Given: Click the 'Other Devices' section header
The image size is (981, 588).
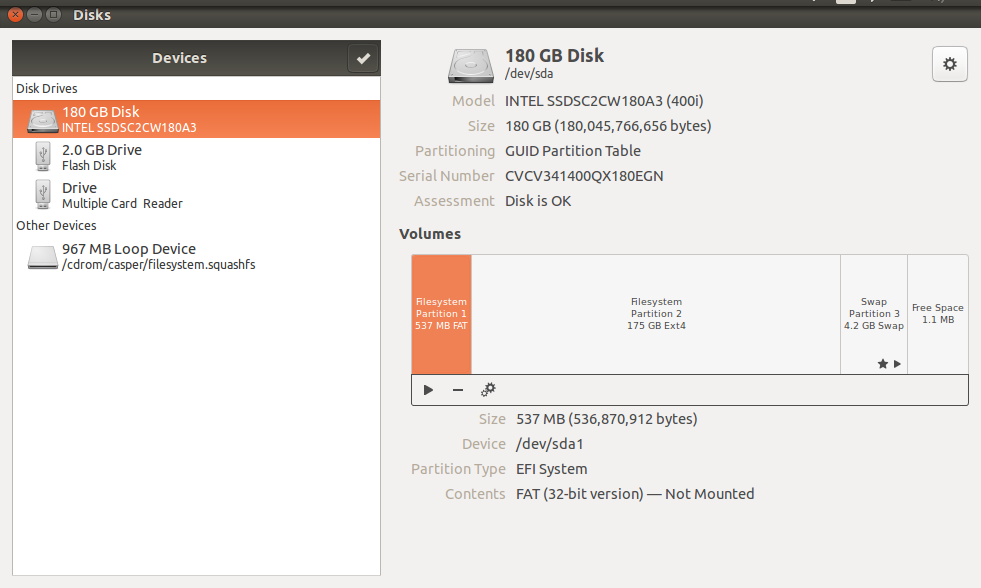Looking at the screenshot, I should tap(56, 226).
